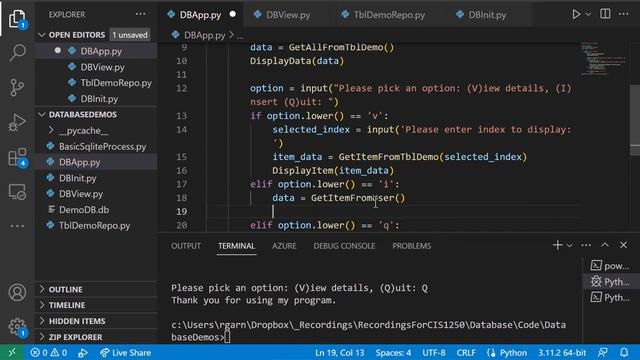
Task: Open the Run and Debug view
Action: tap(17, 122)
